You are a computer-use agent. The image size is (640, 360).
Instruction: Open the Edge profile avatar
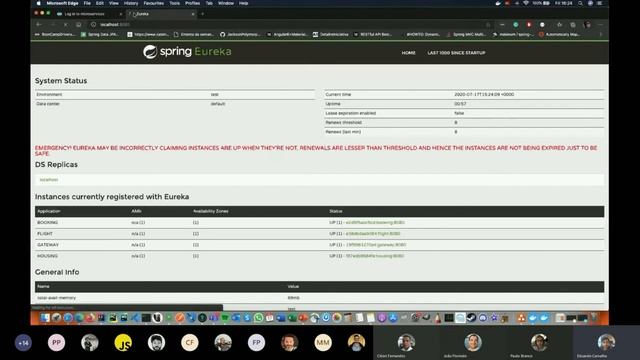tap(587, 24)
